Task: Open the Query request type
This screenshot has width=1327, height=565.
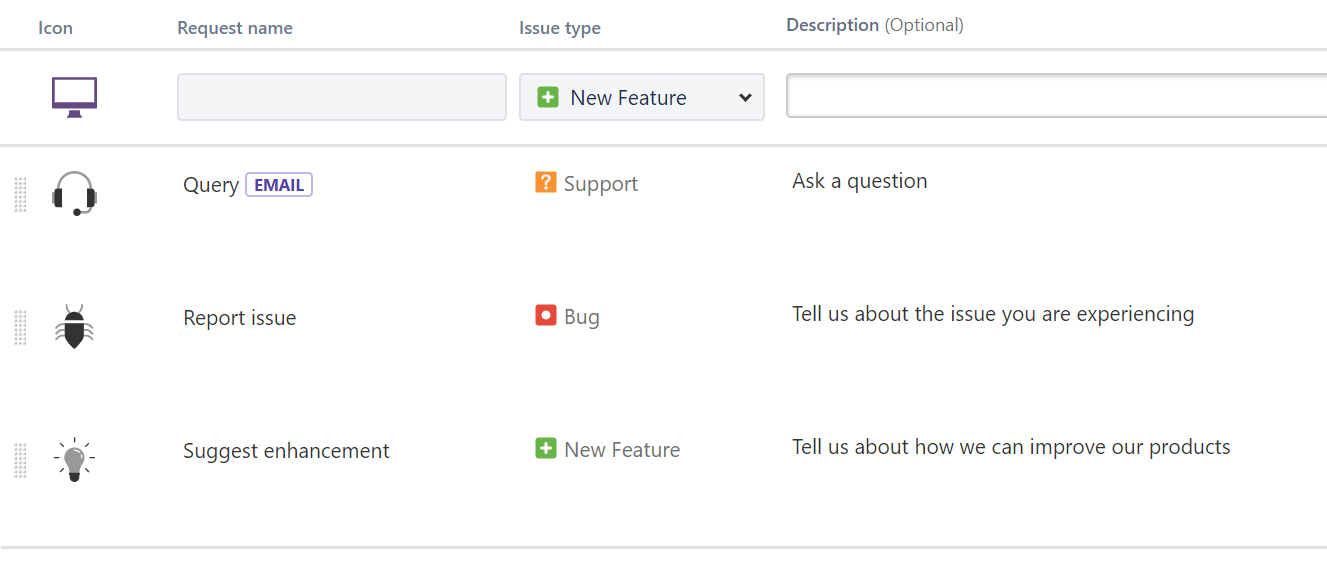Action: point(211,185)
